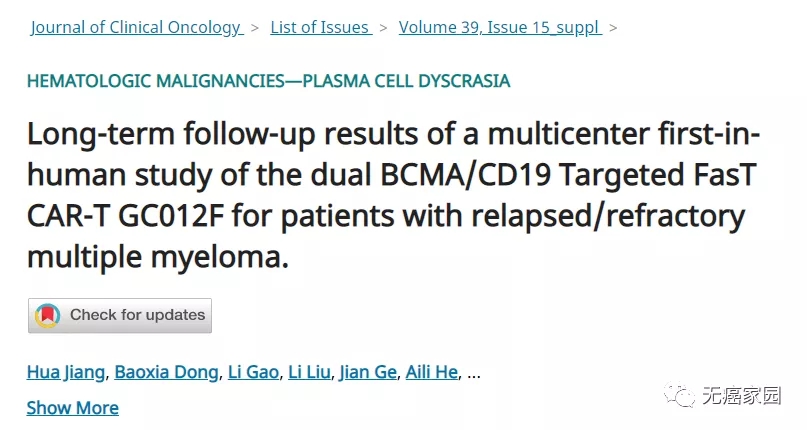Click the Crossmark bookmark icon
The width and height of the screenshot is (807, 430).
(47, 315)
